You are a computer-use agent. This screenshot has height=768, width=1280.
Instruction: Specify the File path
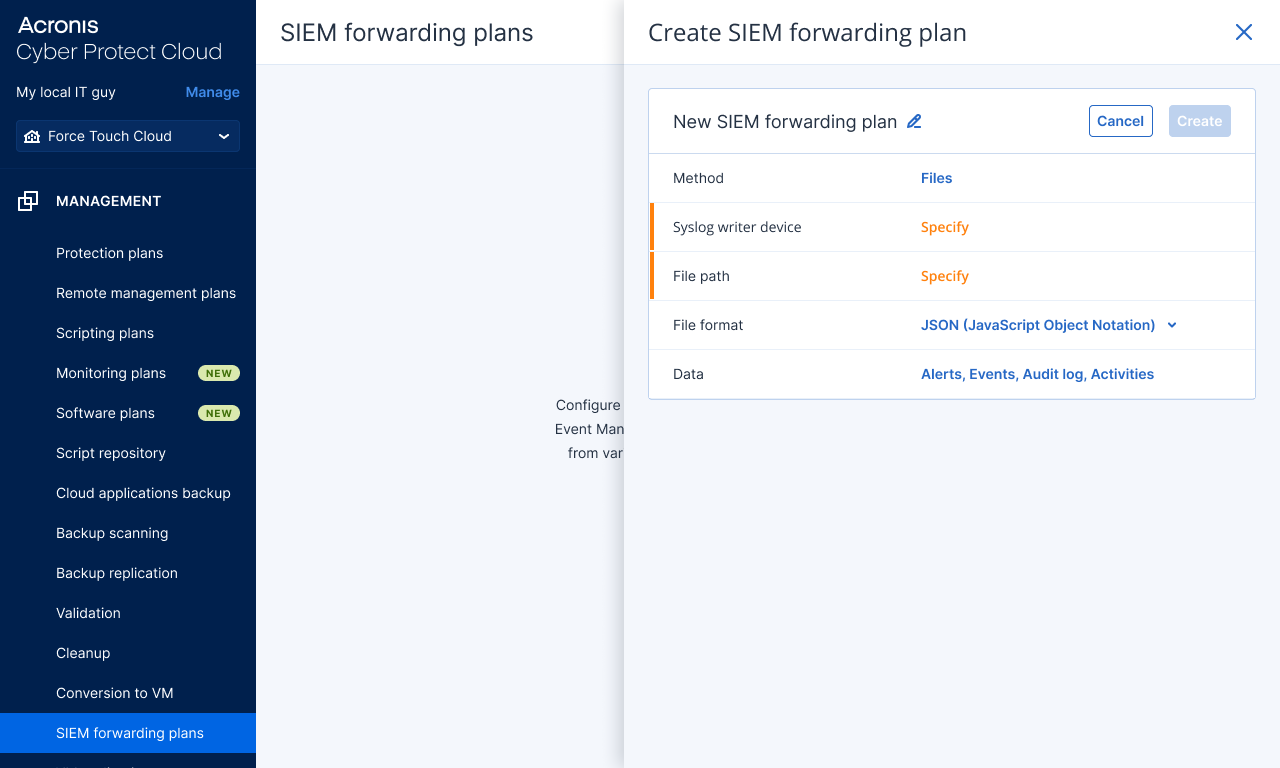[x=944, y=276]
